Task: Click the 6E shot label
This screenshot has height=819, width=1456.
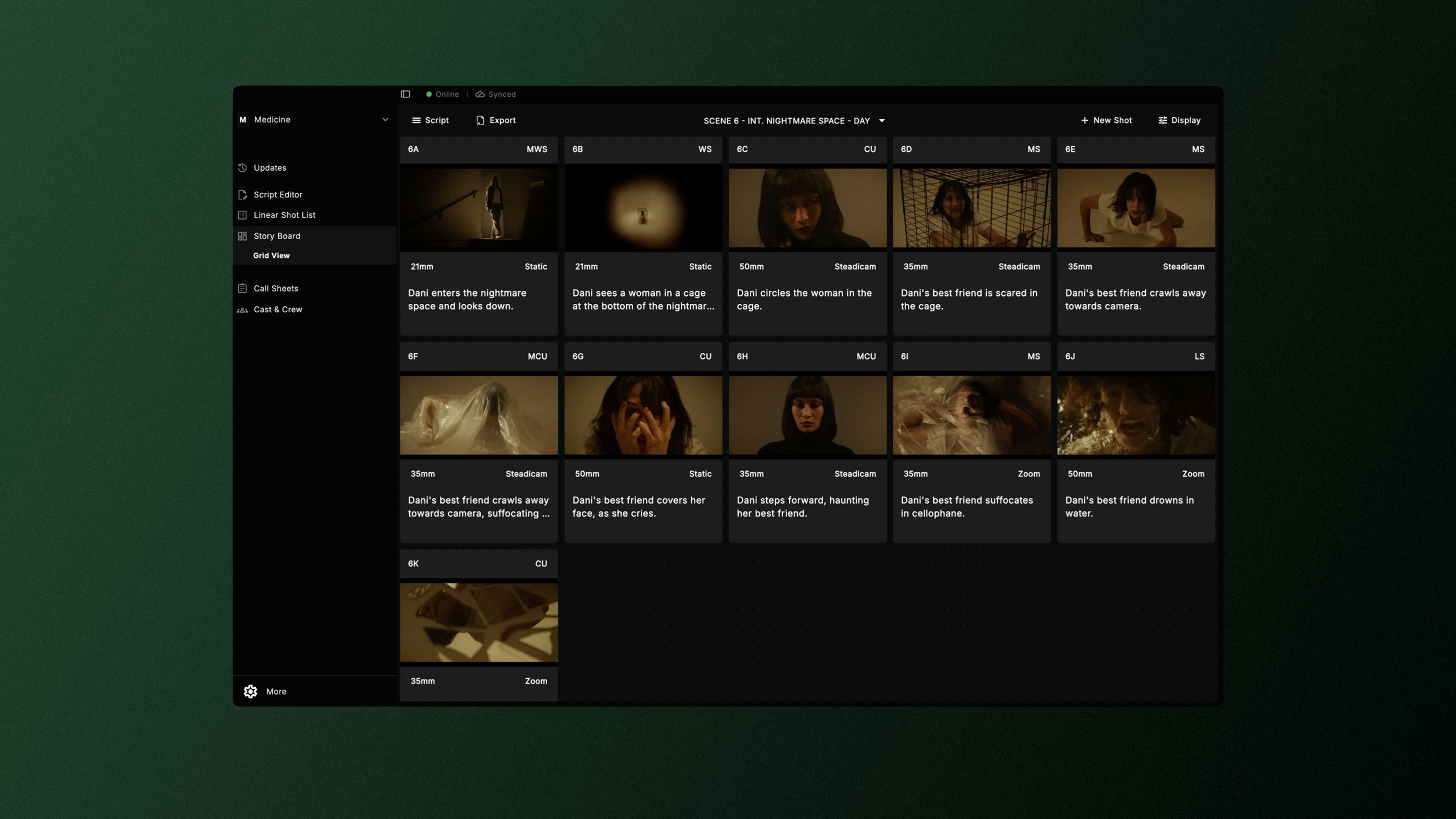Action: click(1070, 149)
